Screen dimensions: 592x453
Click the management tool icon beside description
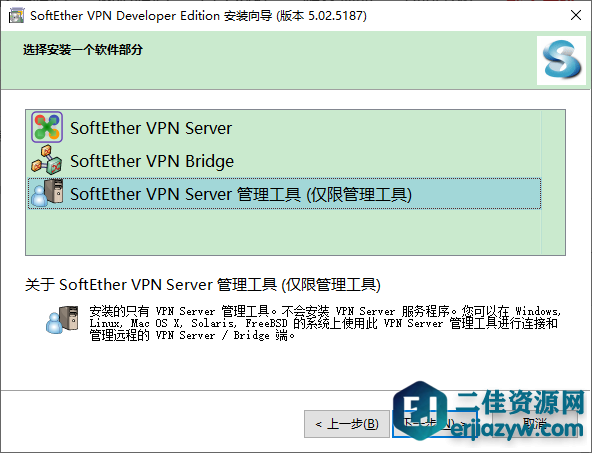62,319
